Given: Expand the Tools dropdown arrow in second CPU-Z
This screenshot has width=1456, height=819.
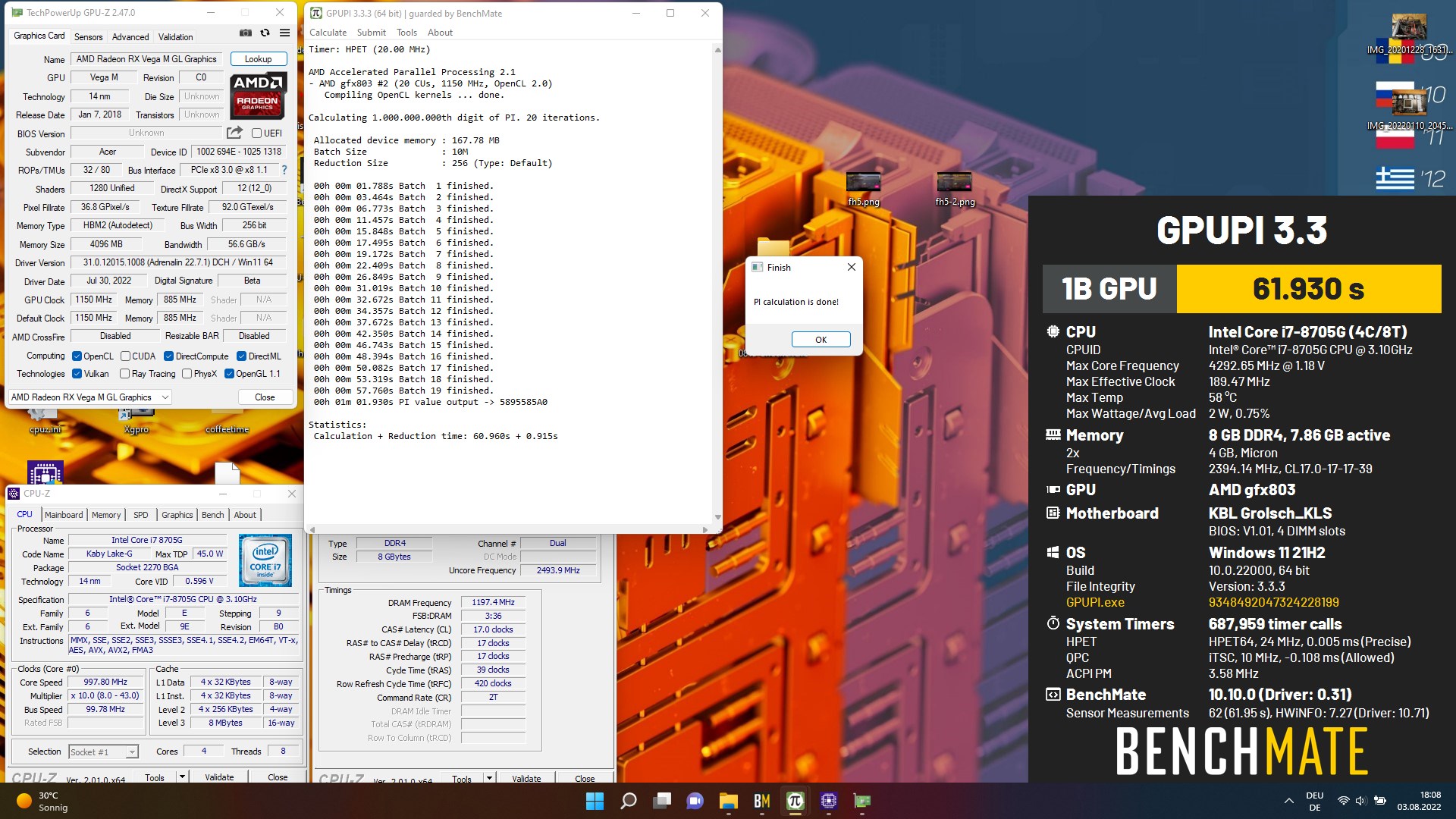Looking at the screenshot, I should 489,779.
